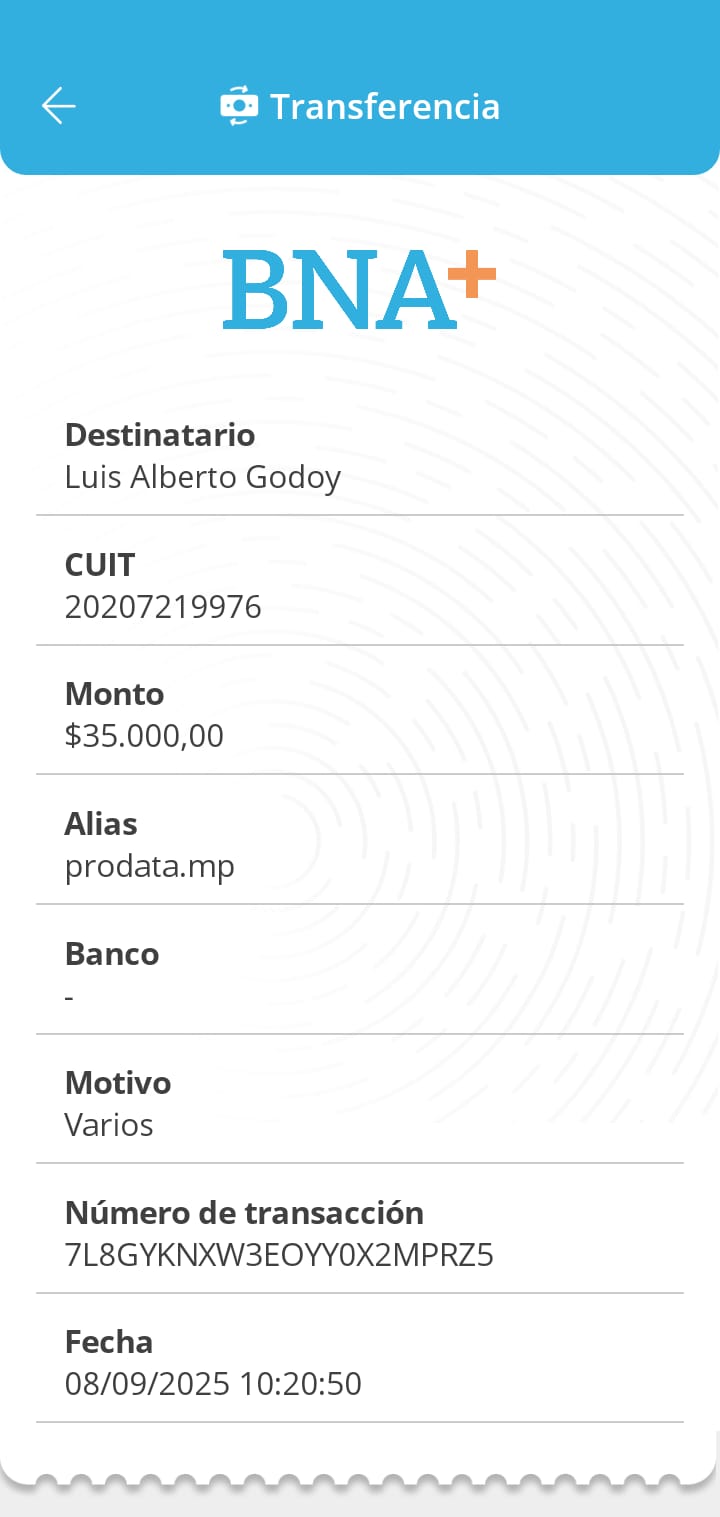Tap the back arrow icon
This screenshot has height=1517, width=720.
59,106
